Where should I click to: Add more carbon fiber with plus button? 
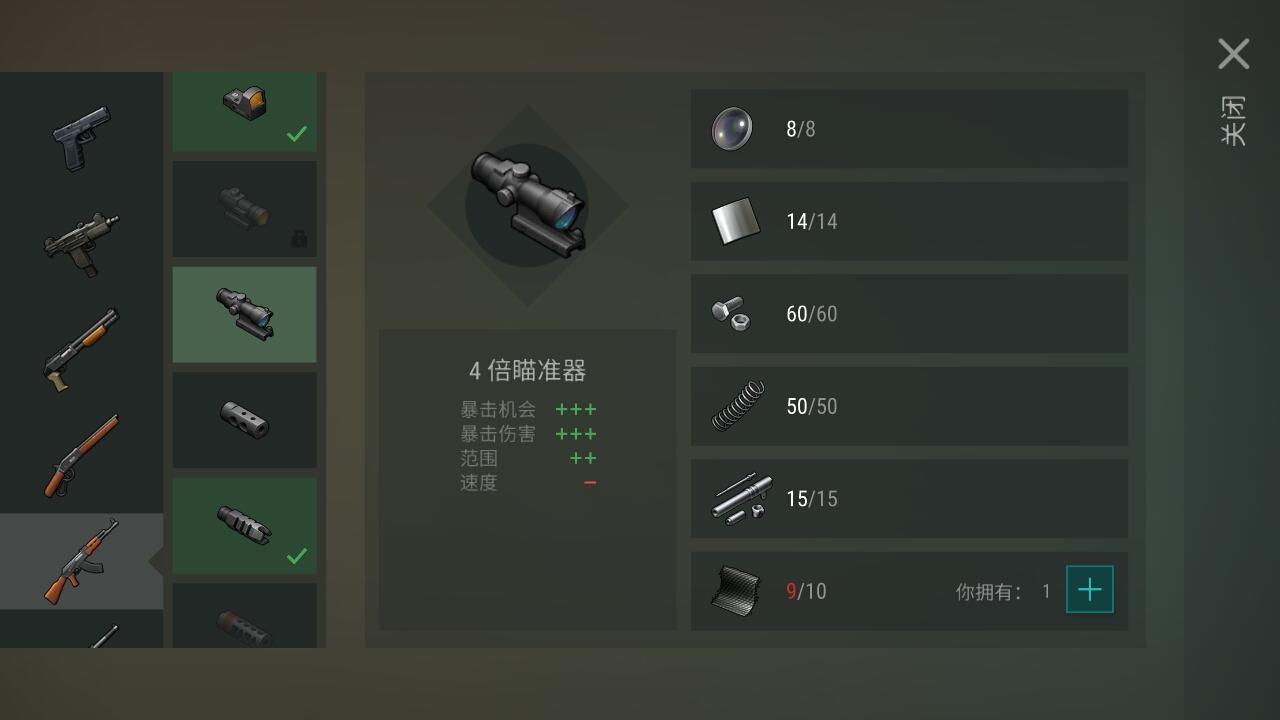[1089, 590]
